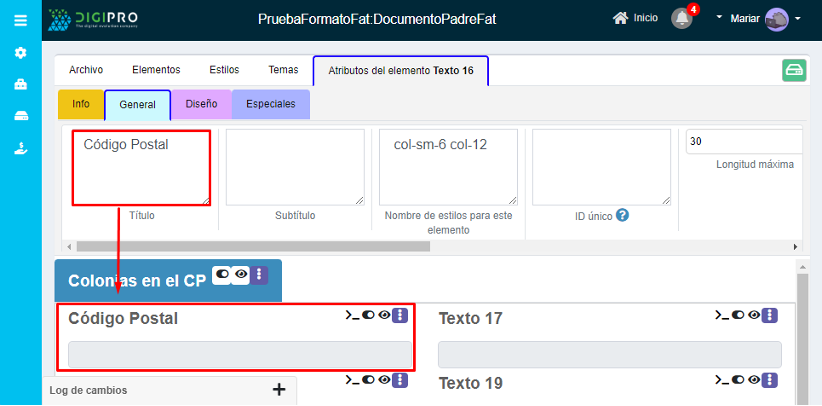Select the Especiales tab
822x406 pixels.
pyautogui.click(x=270, y=104)
